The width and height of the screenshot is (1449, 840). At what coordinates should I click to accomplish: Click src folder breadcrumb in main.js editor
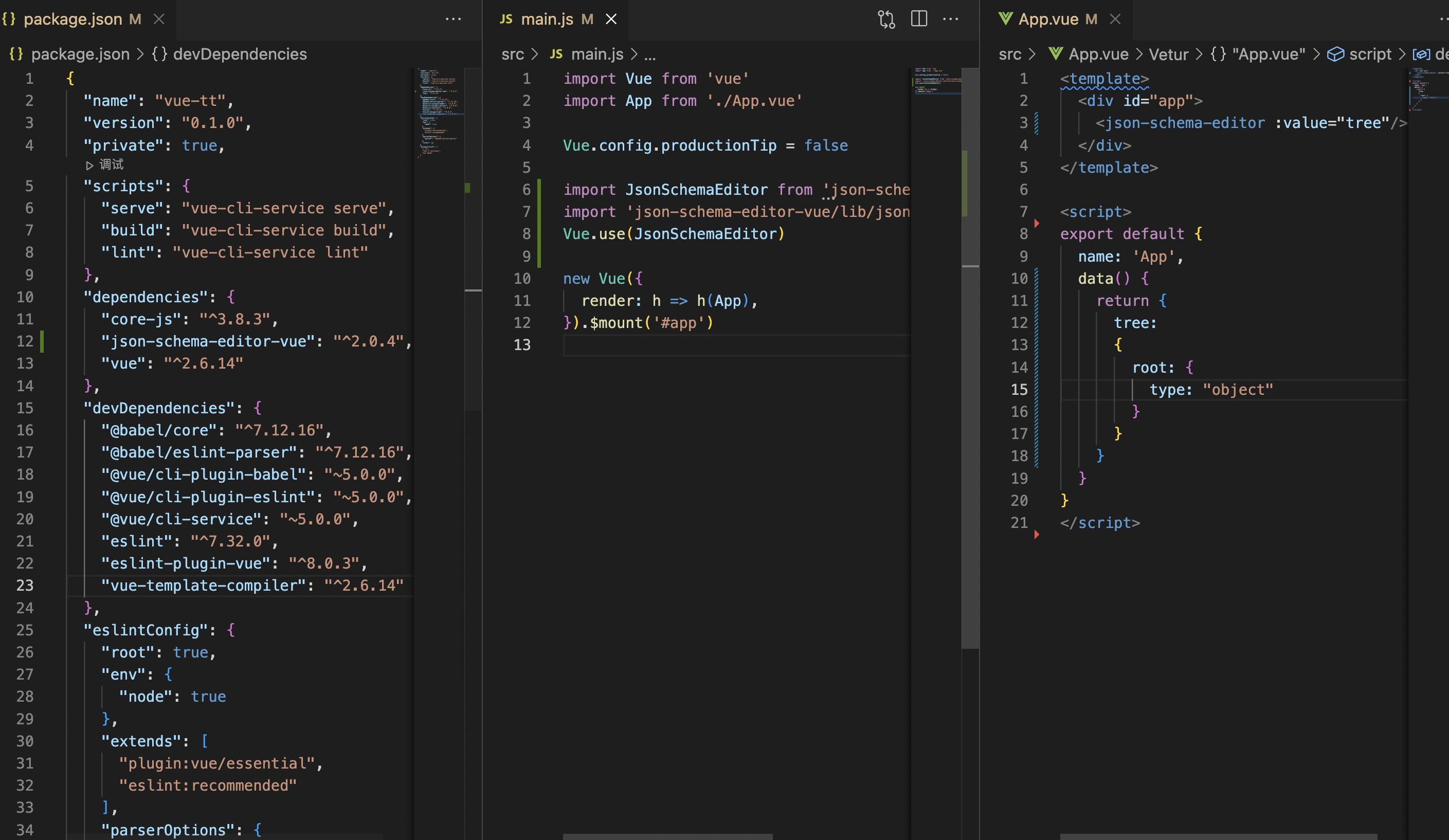pyautogui.click(x=512, y=54)
